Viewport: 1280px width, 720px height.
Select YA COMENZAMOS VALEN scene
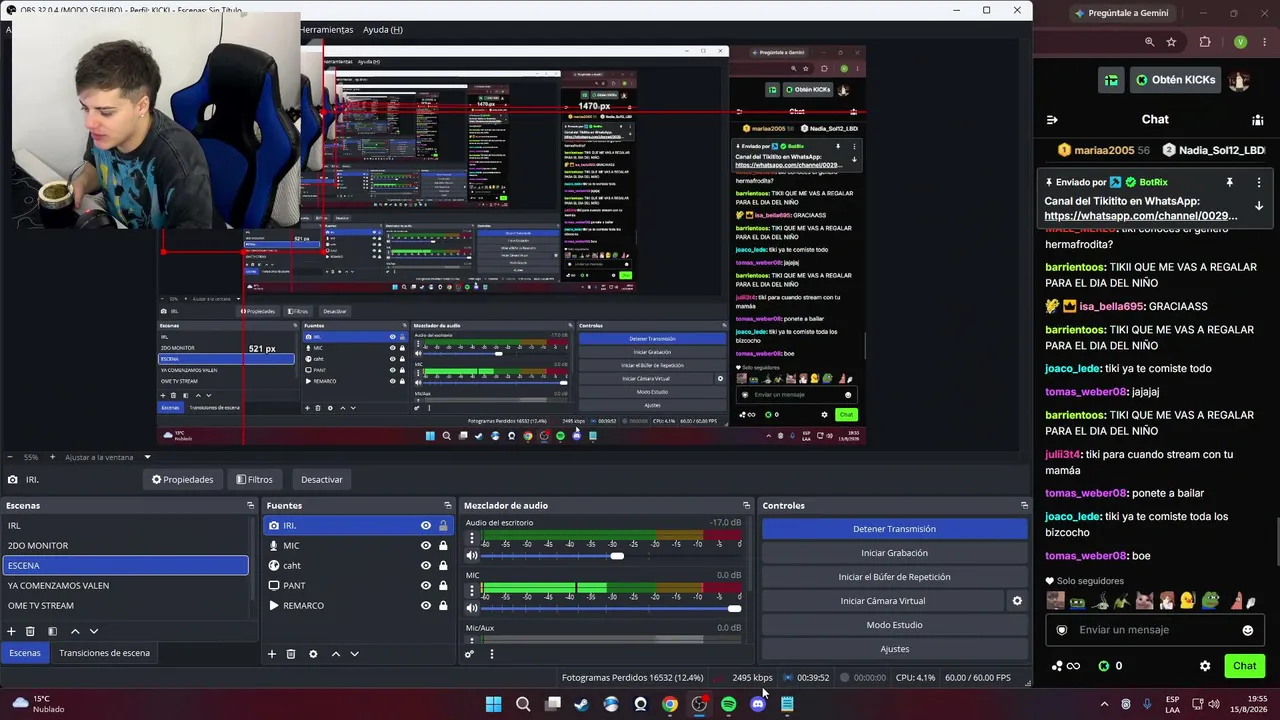point(125,586)
